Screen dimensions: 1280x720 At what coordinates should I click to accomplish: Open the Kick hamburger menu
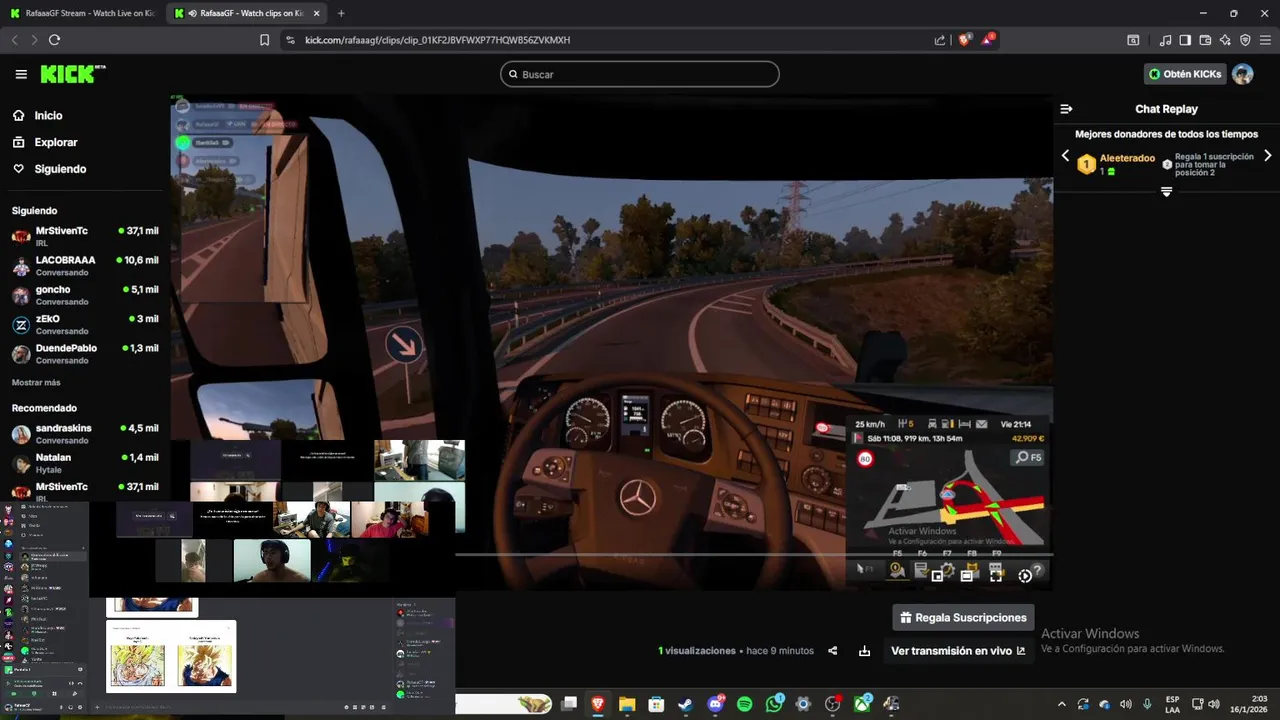pos(21,74)
